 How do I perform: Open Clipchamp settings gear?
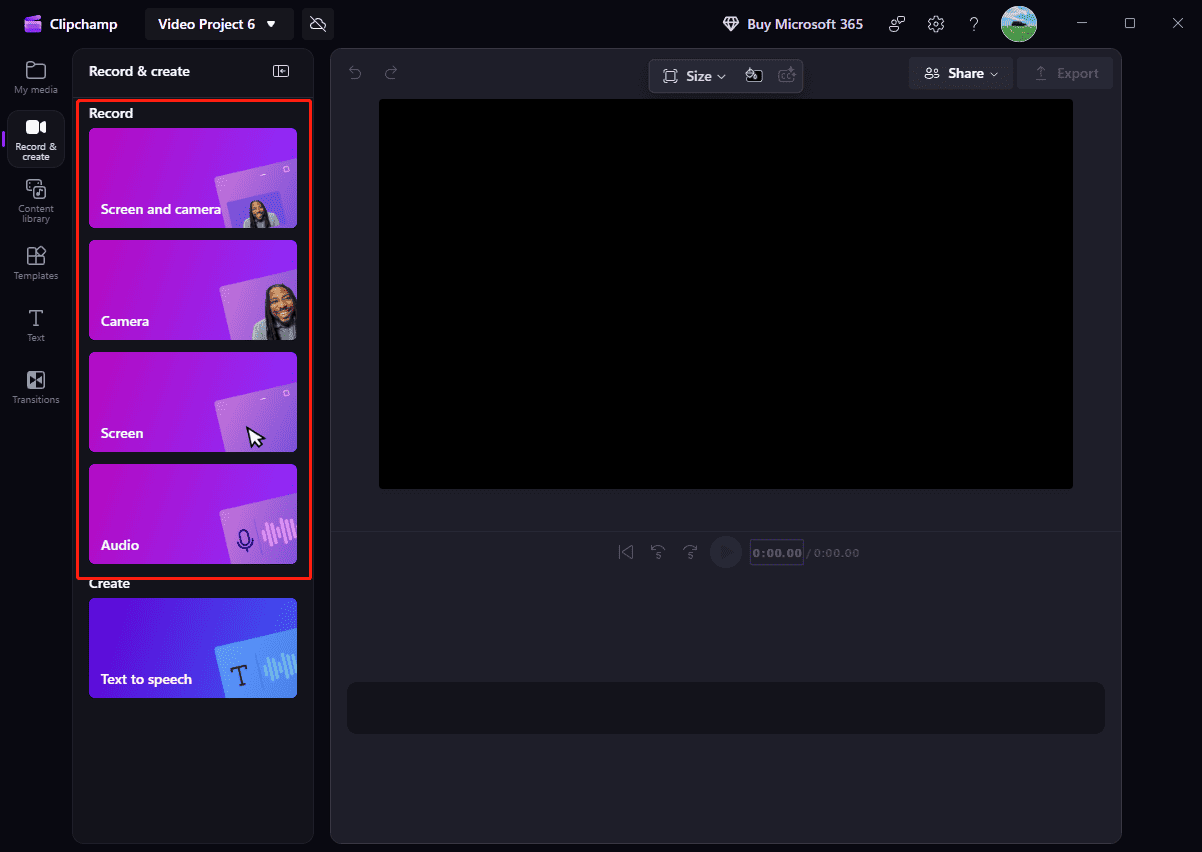(x=936, y=23)
